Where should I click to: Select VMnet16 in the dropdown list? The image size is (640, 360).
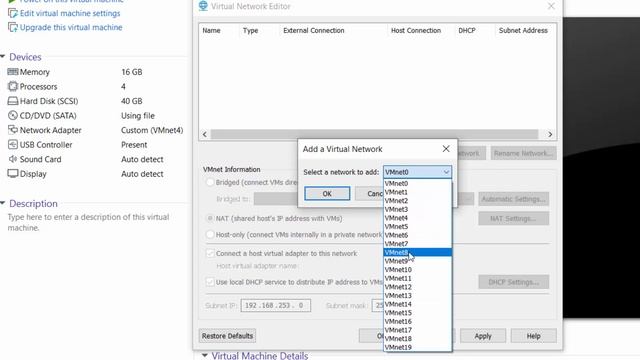pos(417,321)
